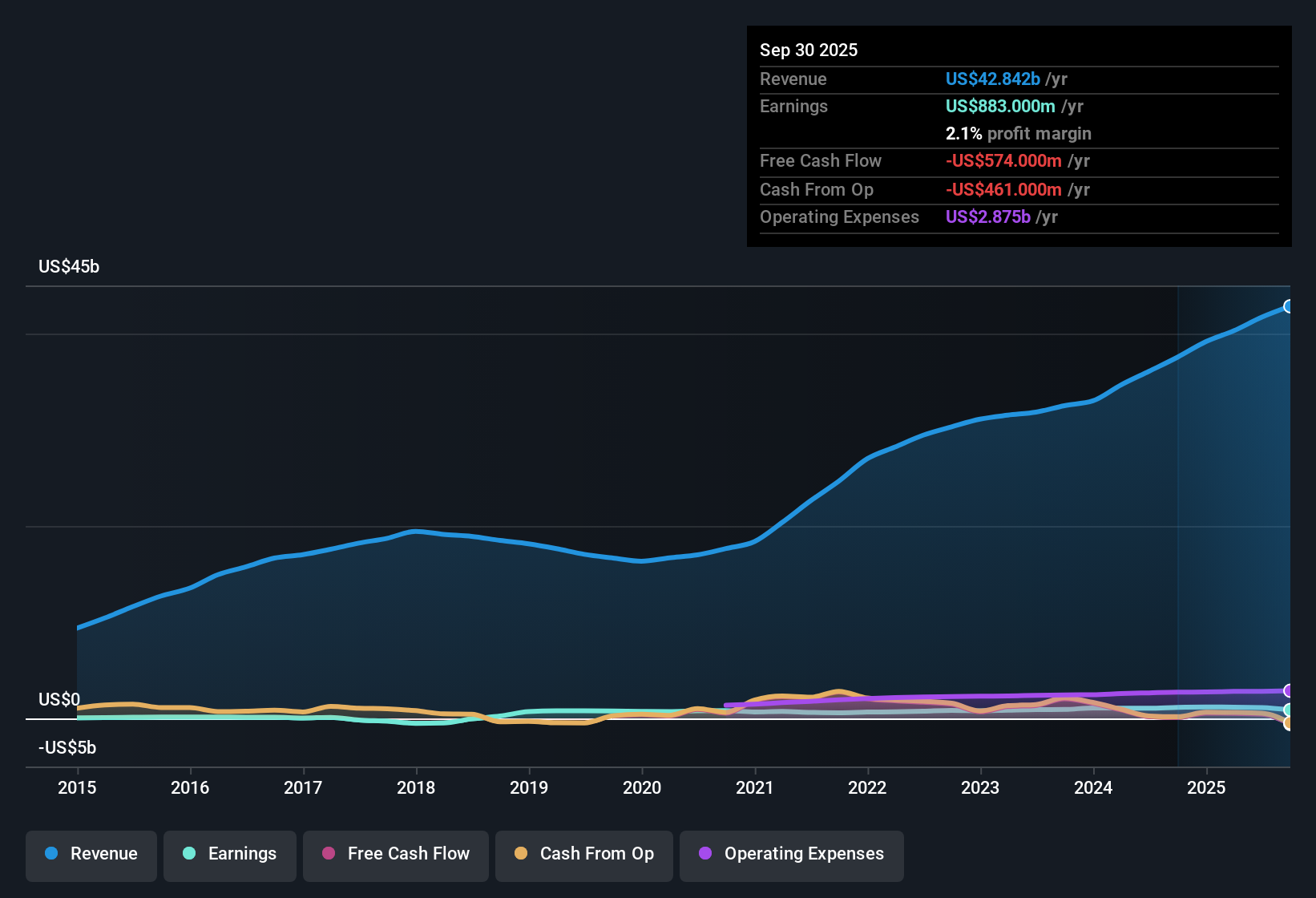Click the US$42.842b Revenue value
Viewport: 1316px width, 898px height.
[992, 79]
